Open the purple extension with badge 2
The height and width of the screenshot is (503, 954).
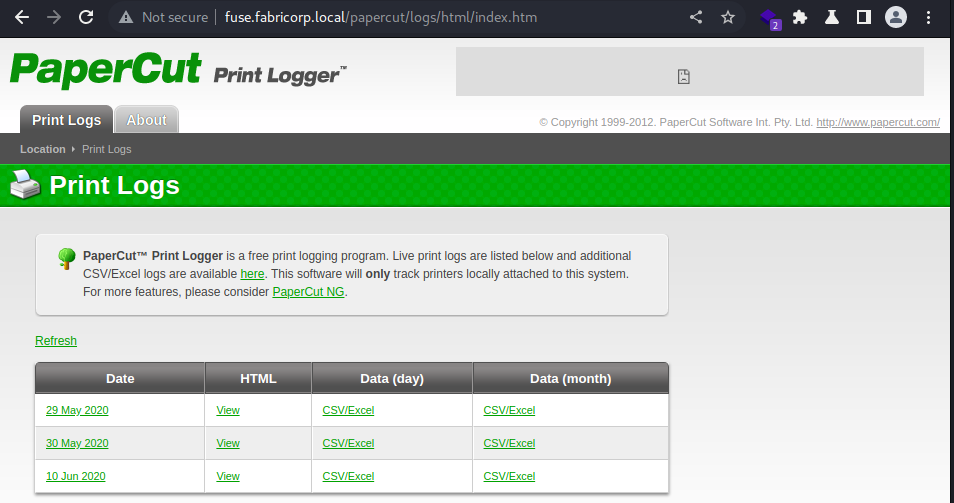(x=770, y=18)
